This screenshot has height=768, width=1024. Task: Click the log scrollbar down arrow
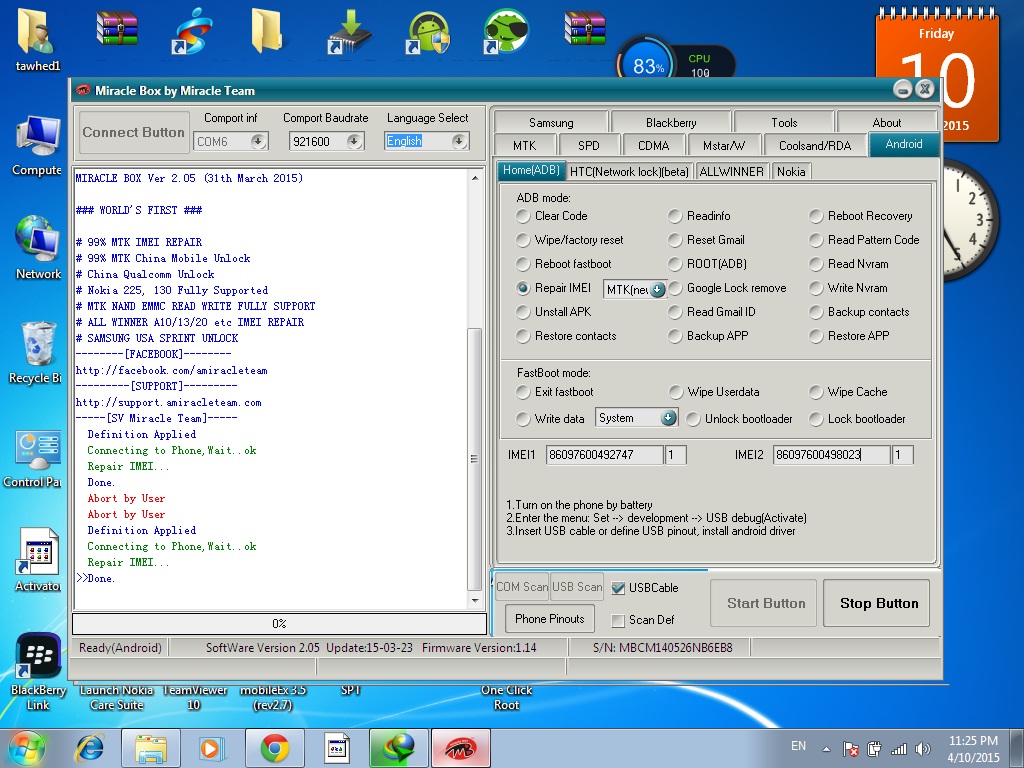tap(475, 601)
